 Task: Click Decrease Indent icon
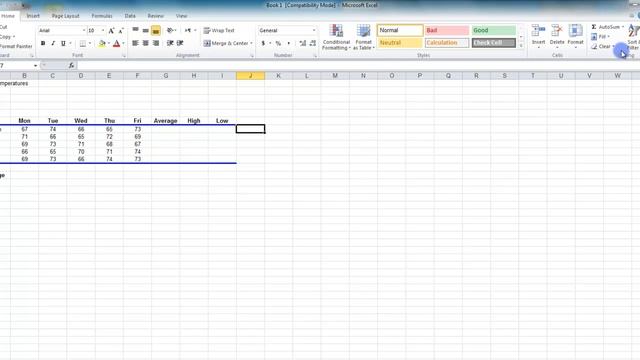pyautogui.click(x=170, y=43)
